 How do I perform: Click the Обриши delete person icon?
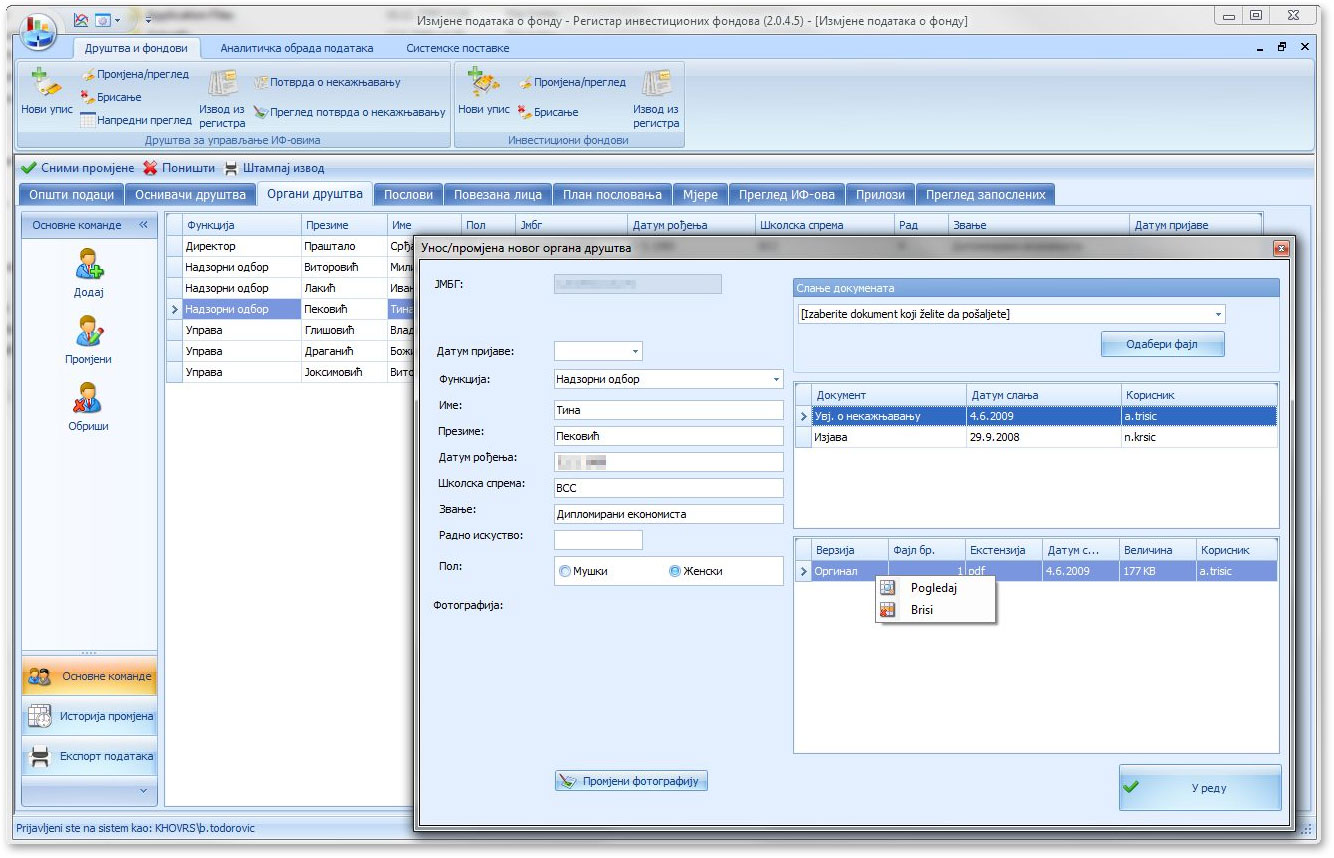click(89, 398)
